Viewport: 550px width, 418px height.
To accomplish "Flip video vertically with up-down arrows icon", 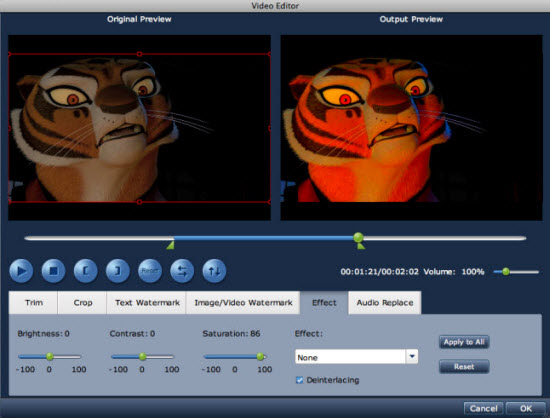I will click(x=214, y=271).
